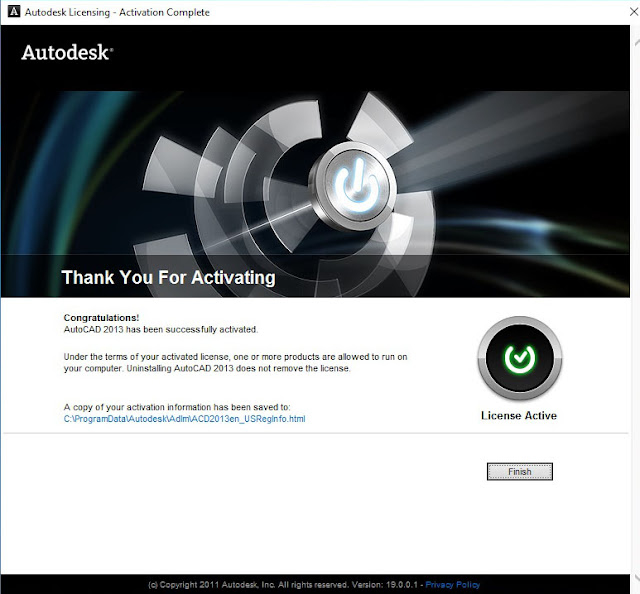Open the Privacy Policy link

tap(453, 585)
